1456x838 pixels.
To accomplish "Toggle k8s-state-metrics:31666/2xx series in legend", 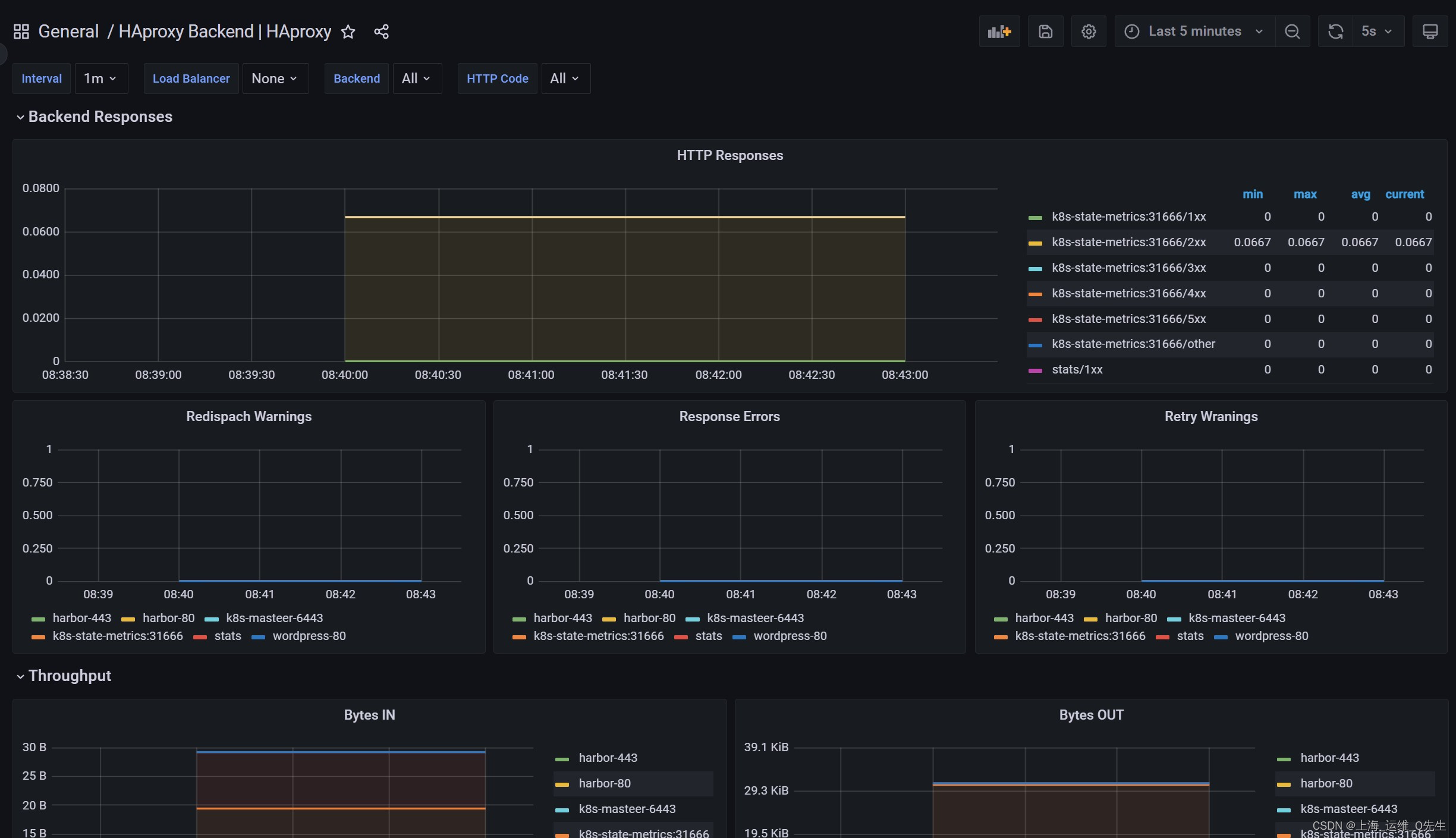I will pyautogui.click(x=1128, y=242).
